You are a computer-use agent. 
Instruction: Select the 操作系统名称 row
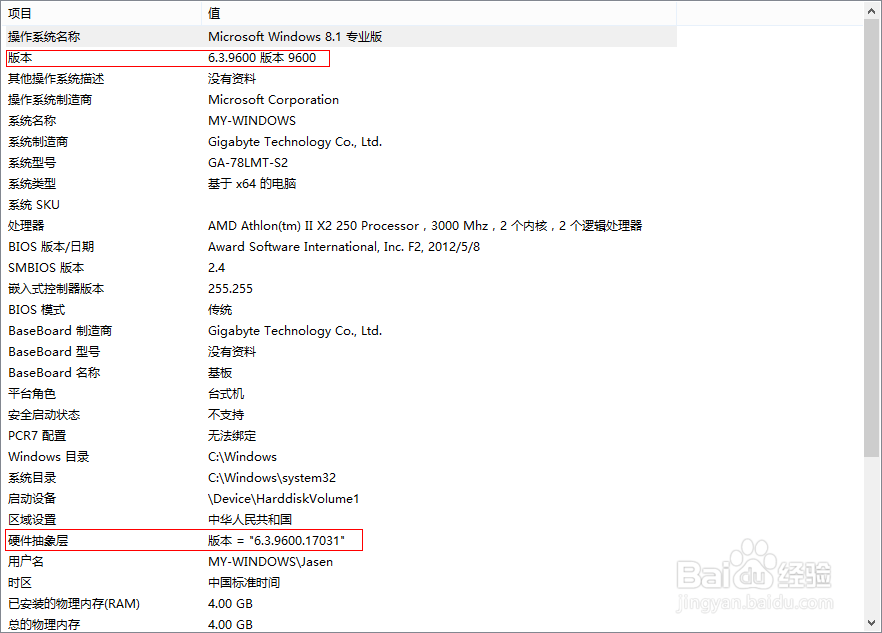pos(339,37)
